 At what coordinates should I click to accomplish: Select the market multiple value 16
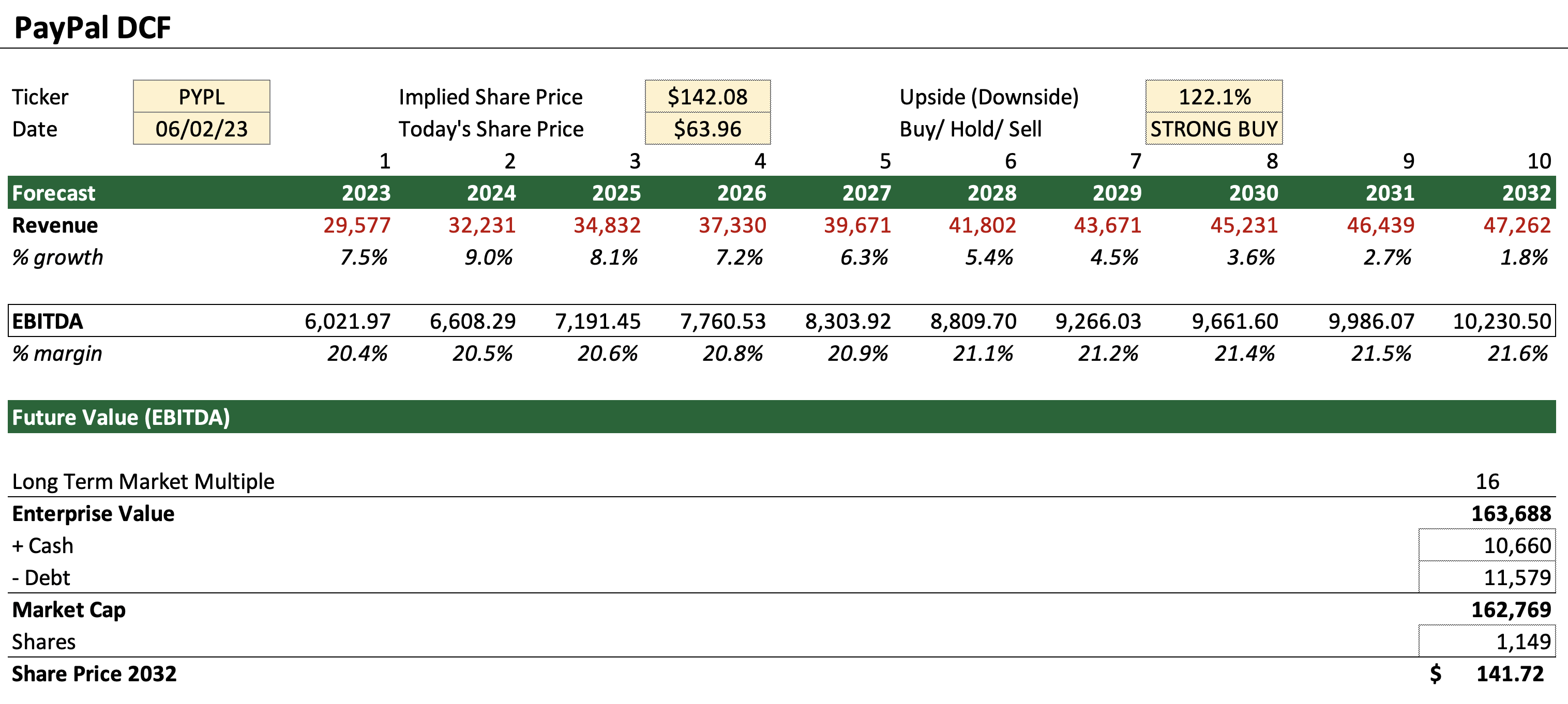[1487, 481]
